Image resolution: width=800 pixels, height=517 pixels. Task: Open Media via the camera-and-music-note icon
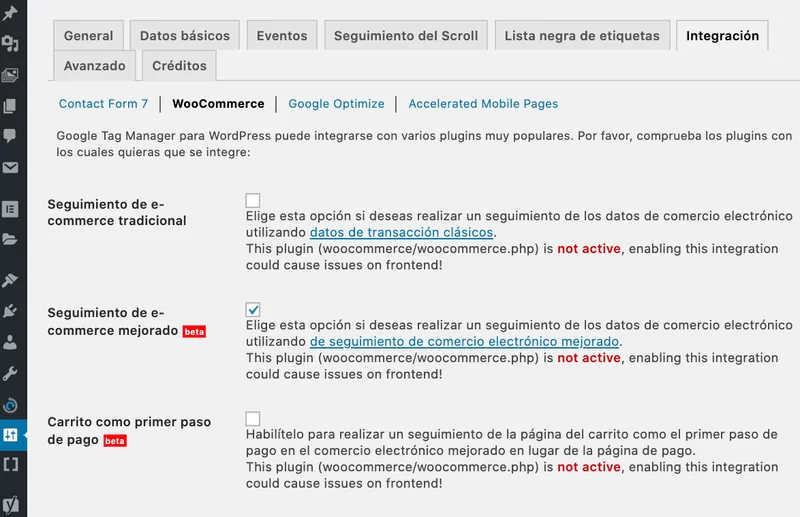pyautogui.click(x=10, y=44)
